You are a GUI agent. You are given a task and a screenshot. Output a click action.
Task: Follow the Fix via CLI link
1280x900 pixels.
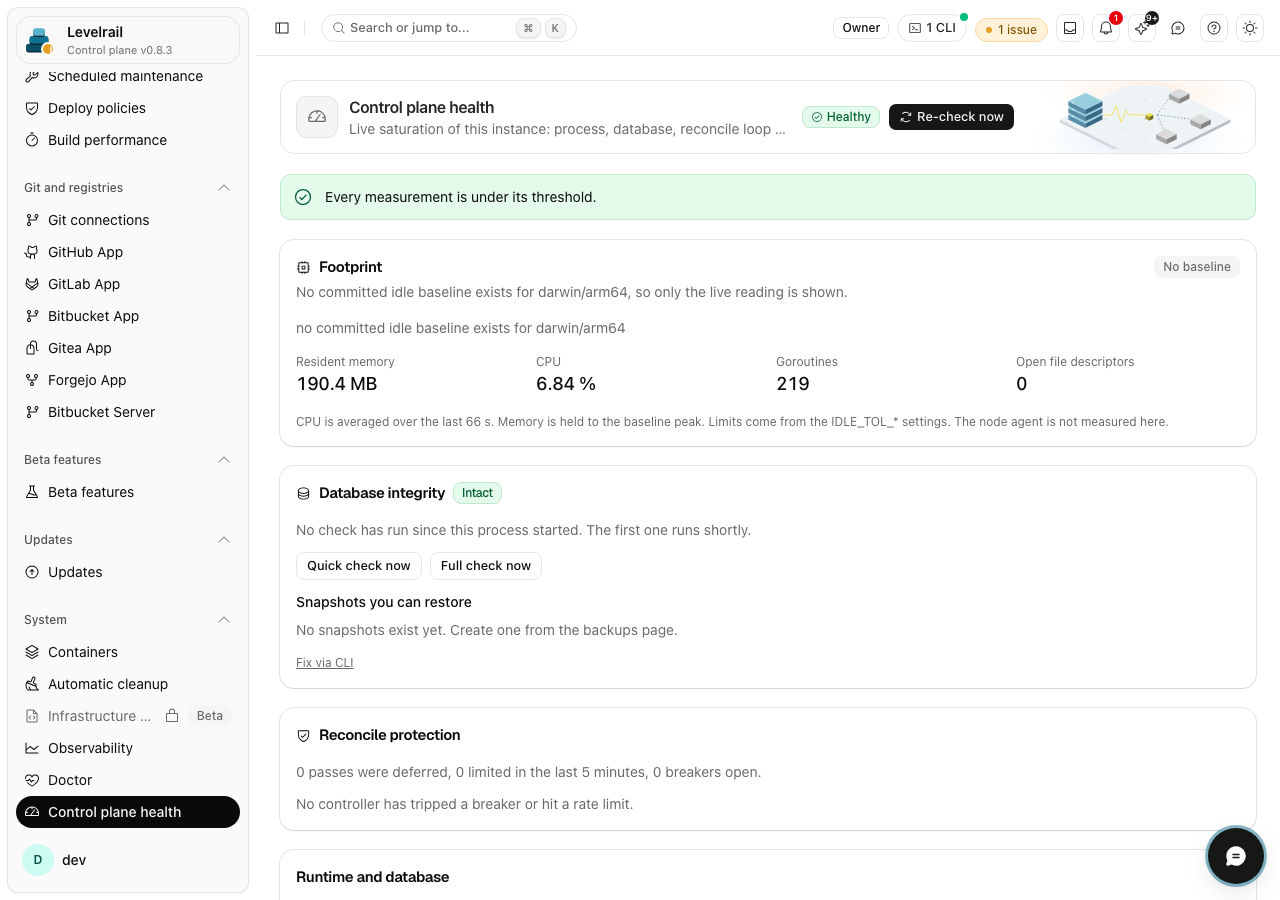click(x=325, y=663)
